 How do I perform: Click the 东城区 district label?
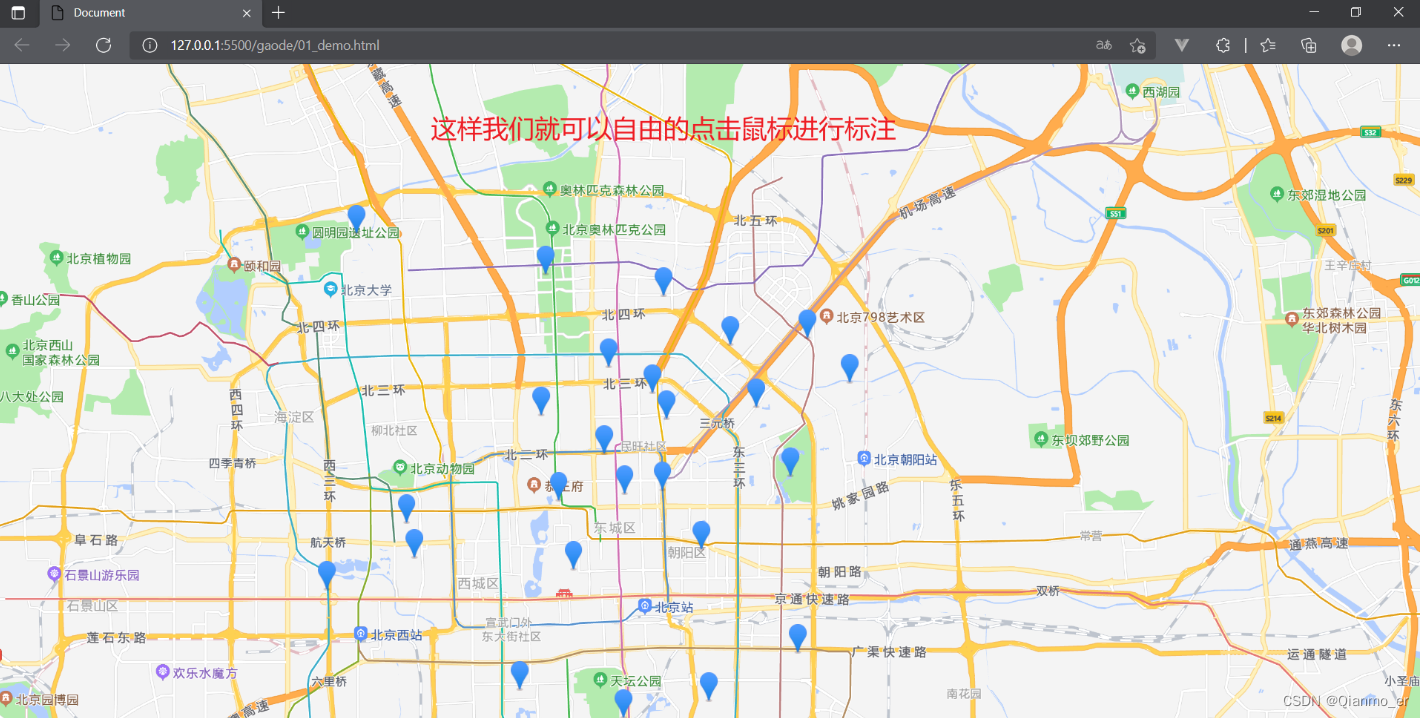pos(614,527)
